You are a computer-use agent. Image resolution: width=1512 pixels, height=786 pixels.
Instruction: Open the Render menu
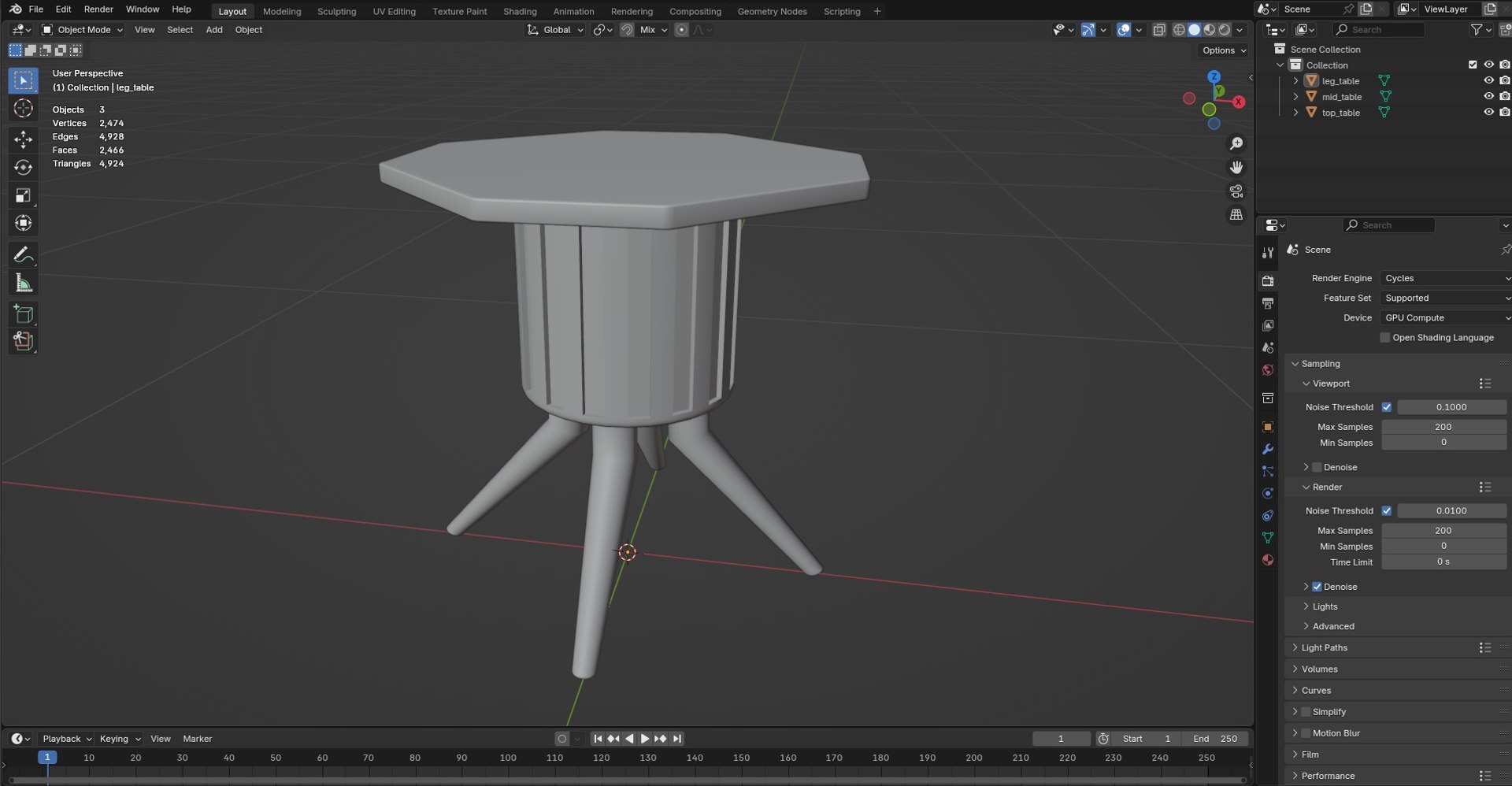click(98, 9)
